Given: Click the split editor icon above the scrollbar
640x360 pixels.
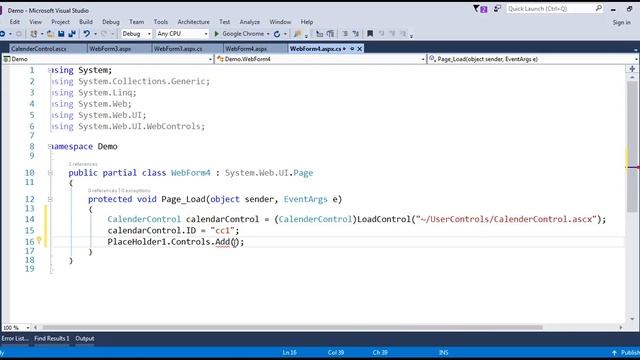Looking at the screenshot, I should coord(632,69).
